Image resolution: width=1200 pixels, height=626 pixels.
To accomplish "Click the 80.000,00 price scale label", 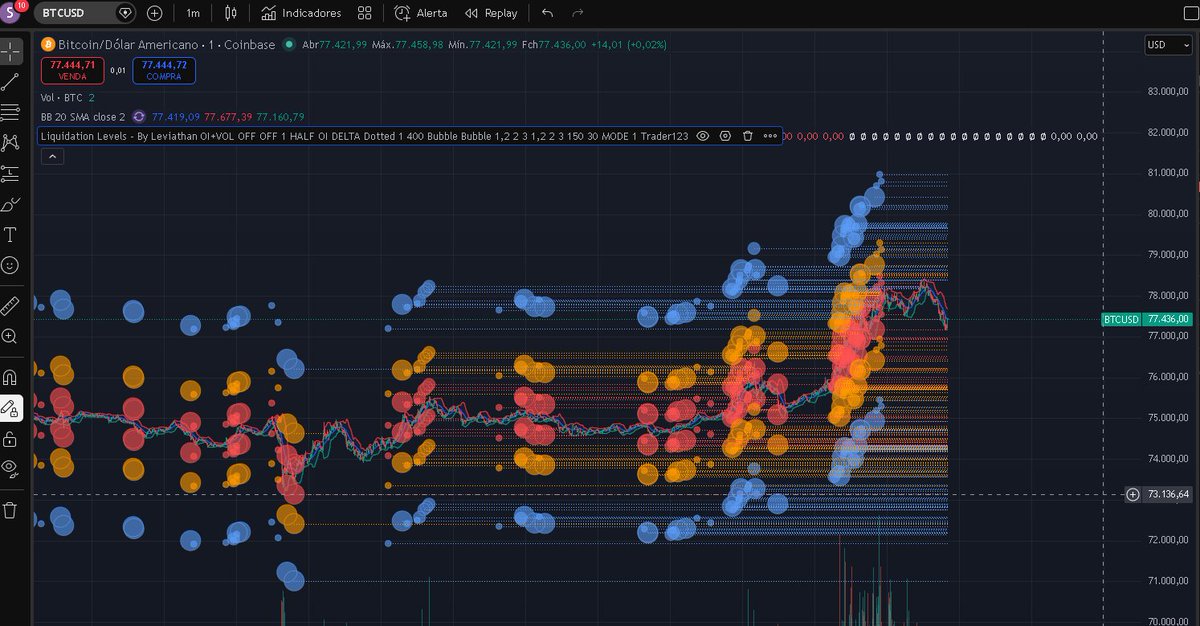I will (1168, 213).
